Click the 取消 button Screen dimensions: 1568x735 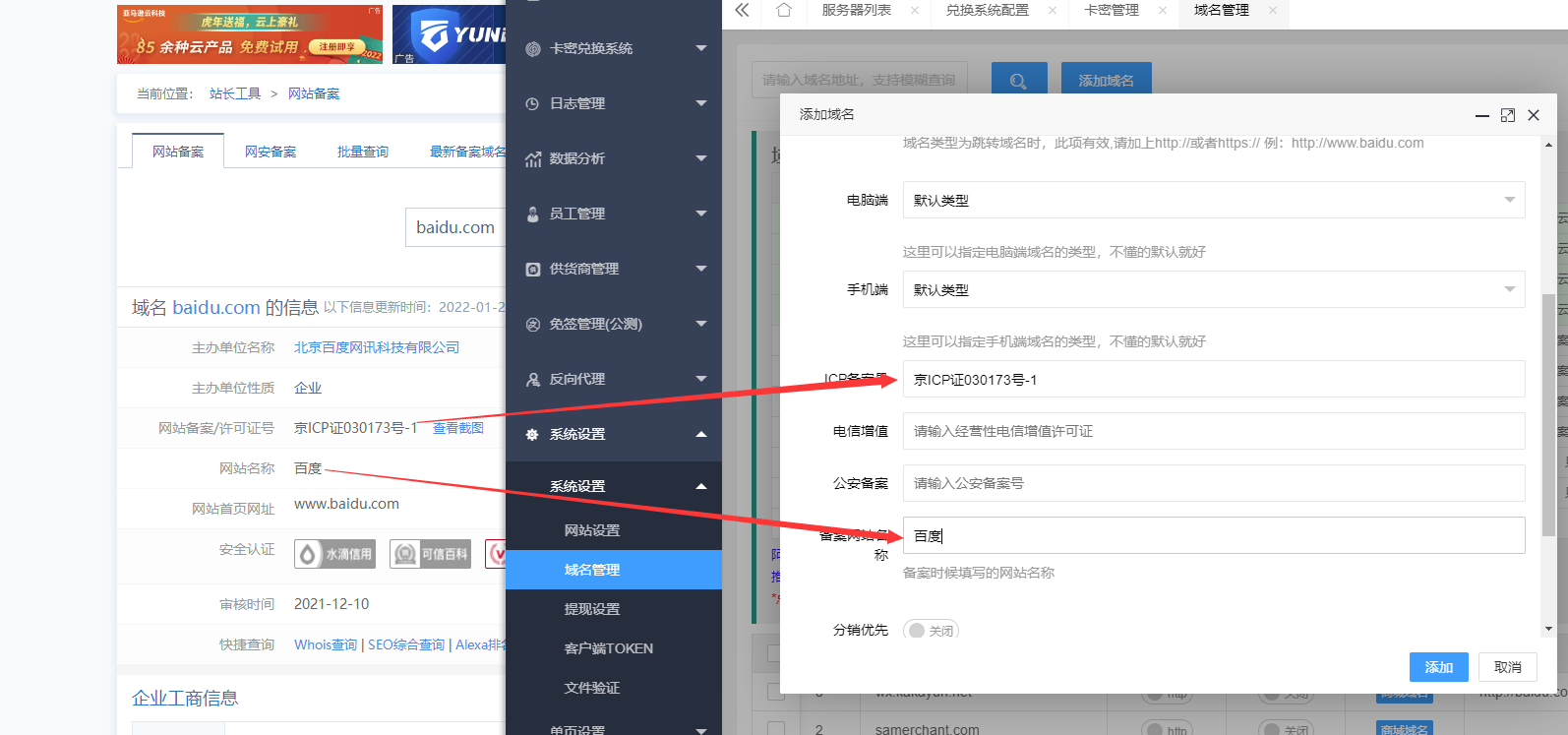coord(1508,667)
